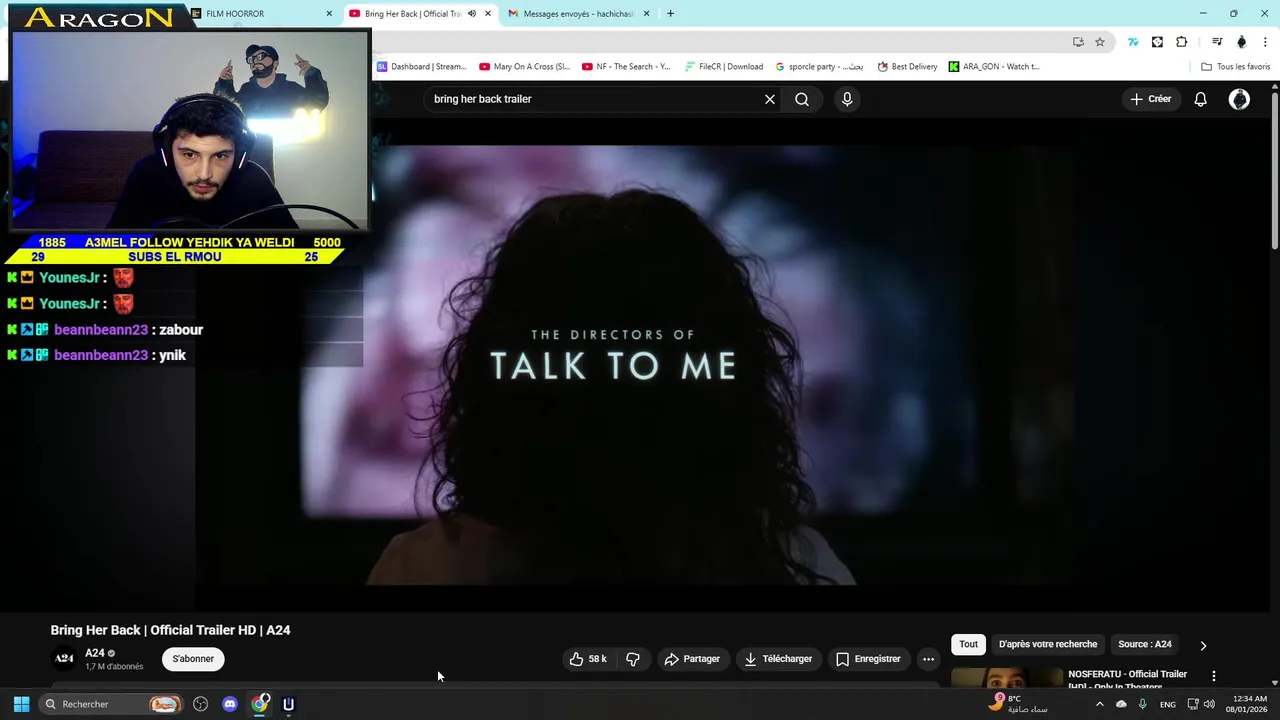Open the weather widget showing 8°C

(1018, 704)
